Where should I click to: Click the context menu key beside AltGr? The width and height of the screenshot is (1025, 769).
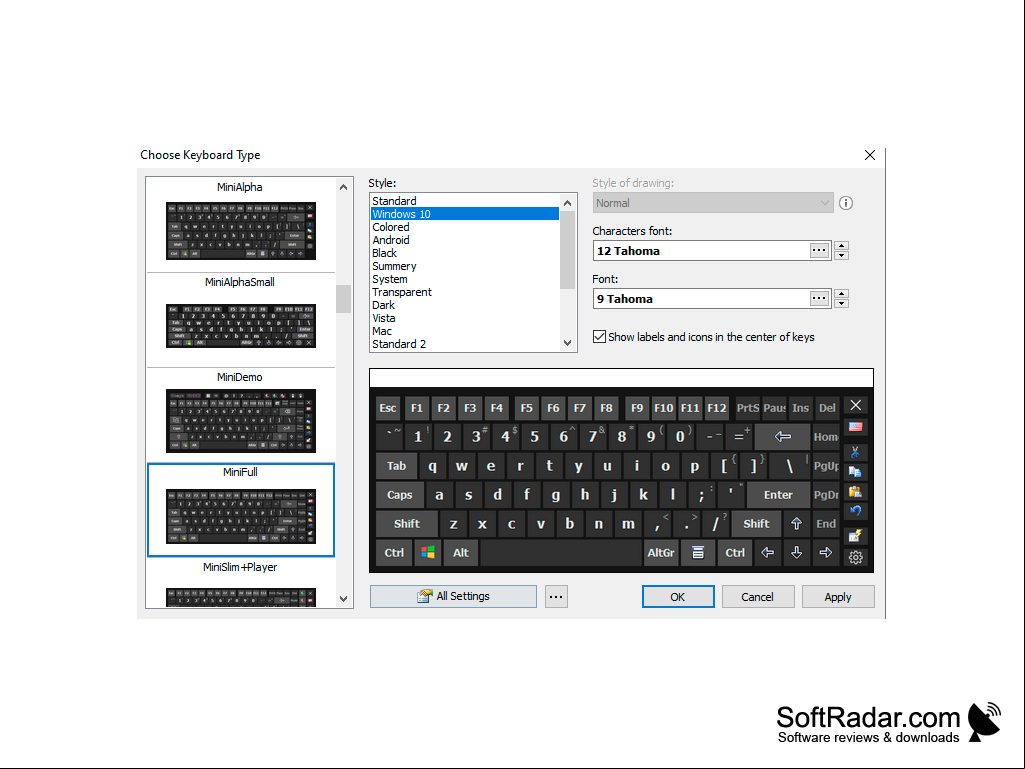[x=698, y=553]
